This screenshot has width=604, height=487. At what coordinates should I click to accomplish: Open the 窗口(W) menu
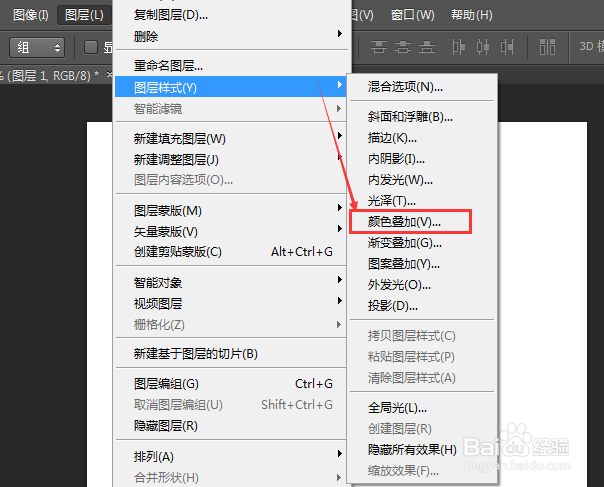[x=412, y=15]
